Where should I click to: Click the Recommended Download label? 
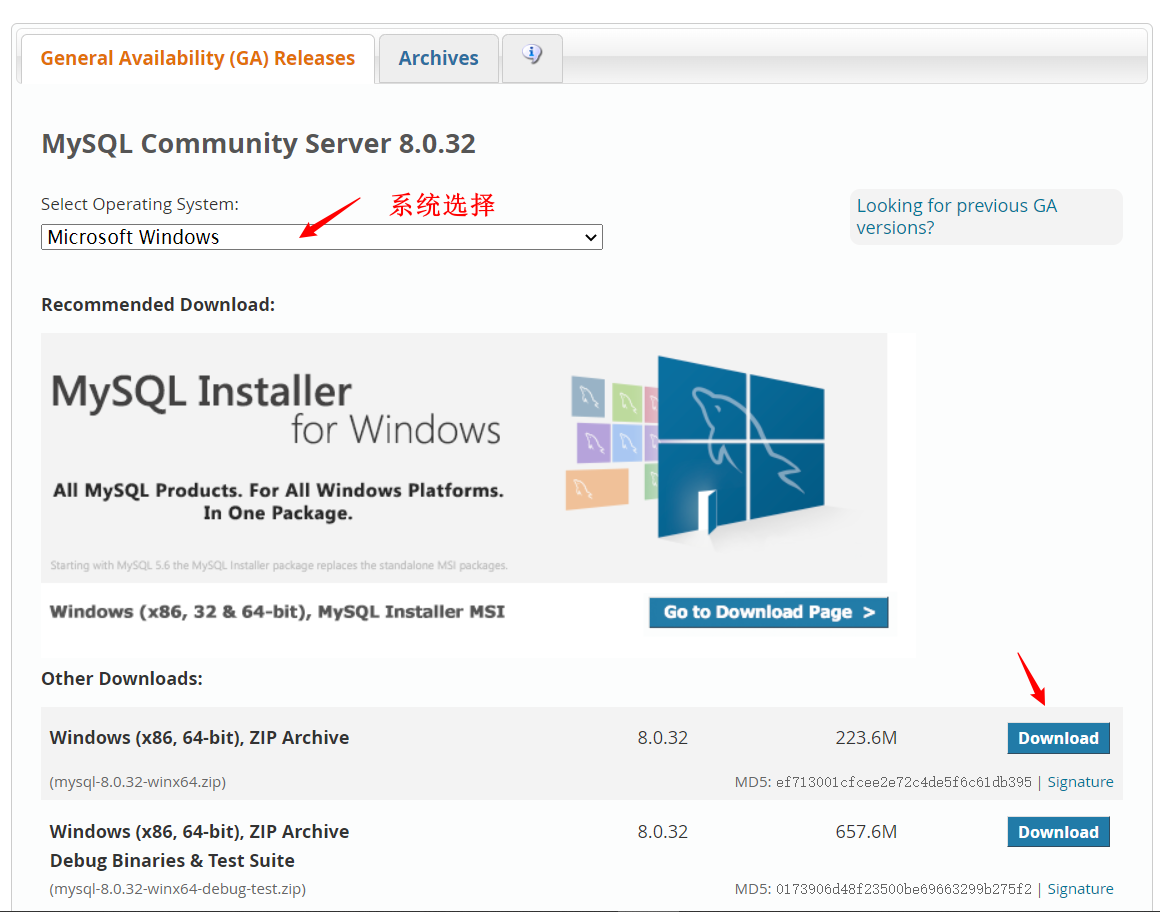tap(158, 305)
